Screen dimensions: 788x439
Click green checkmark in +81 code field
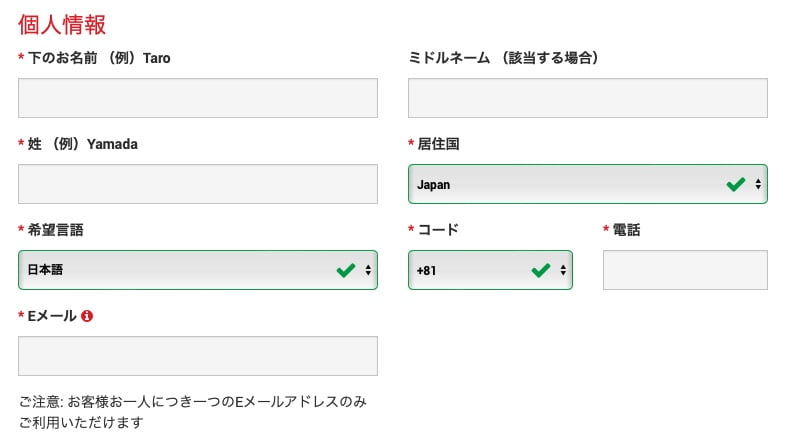point(541,270)
